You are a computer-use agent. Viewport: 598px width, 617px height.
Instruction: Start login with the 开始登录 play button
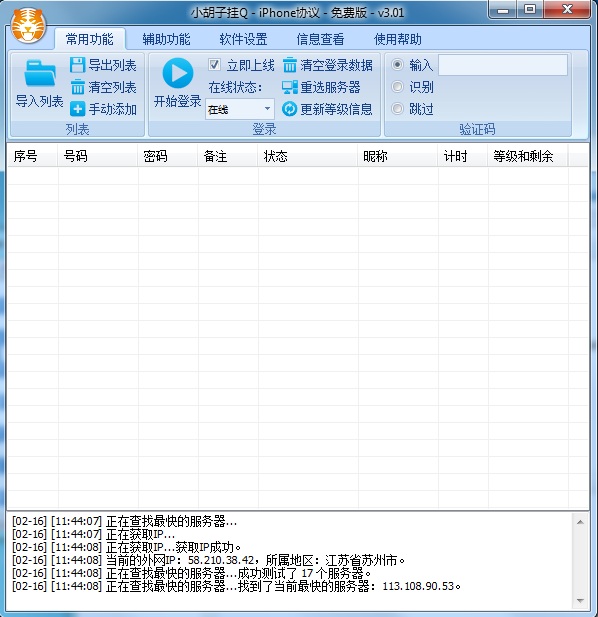178,73
